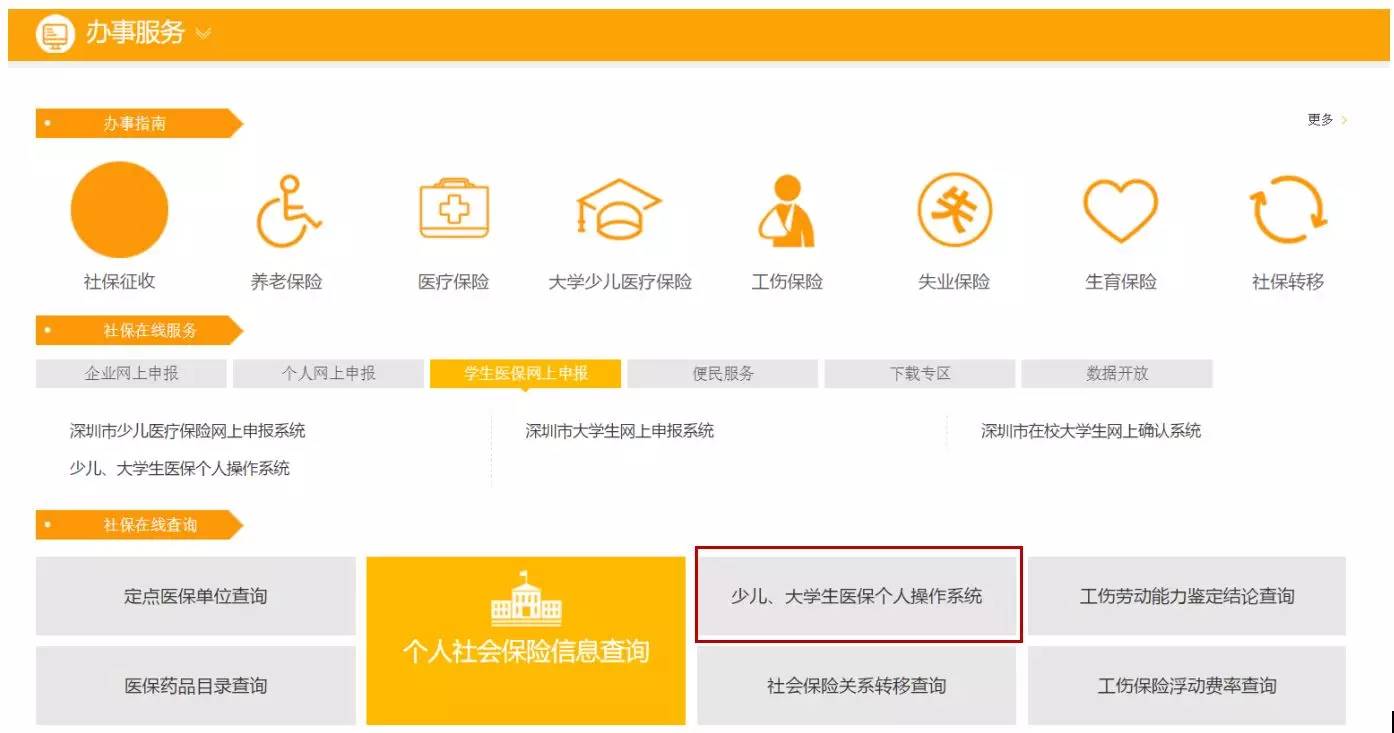Click the 养老保险 label text
1394x733 pixels.
[x=287, y=282]
